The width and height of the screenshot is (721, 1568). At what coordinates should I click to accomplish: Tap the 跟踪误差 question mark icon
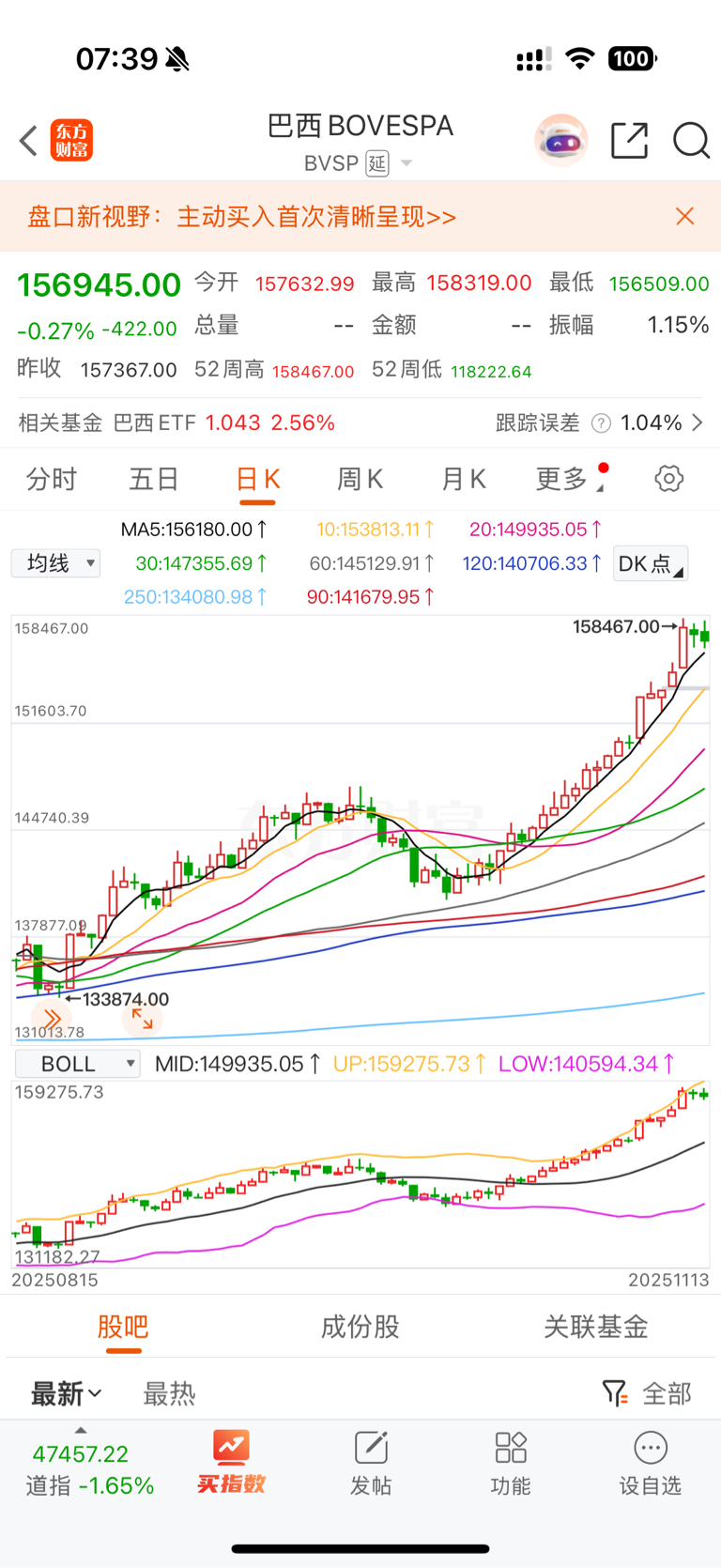coord(601,423)
